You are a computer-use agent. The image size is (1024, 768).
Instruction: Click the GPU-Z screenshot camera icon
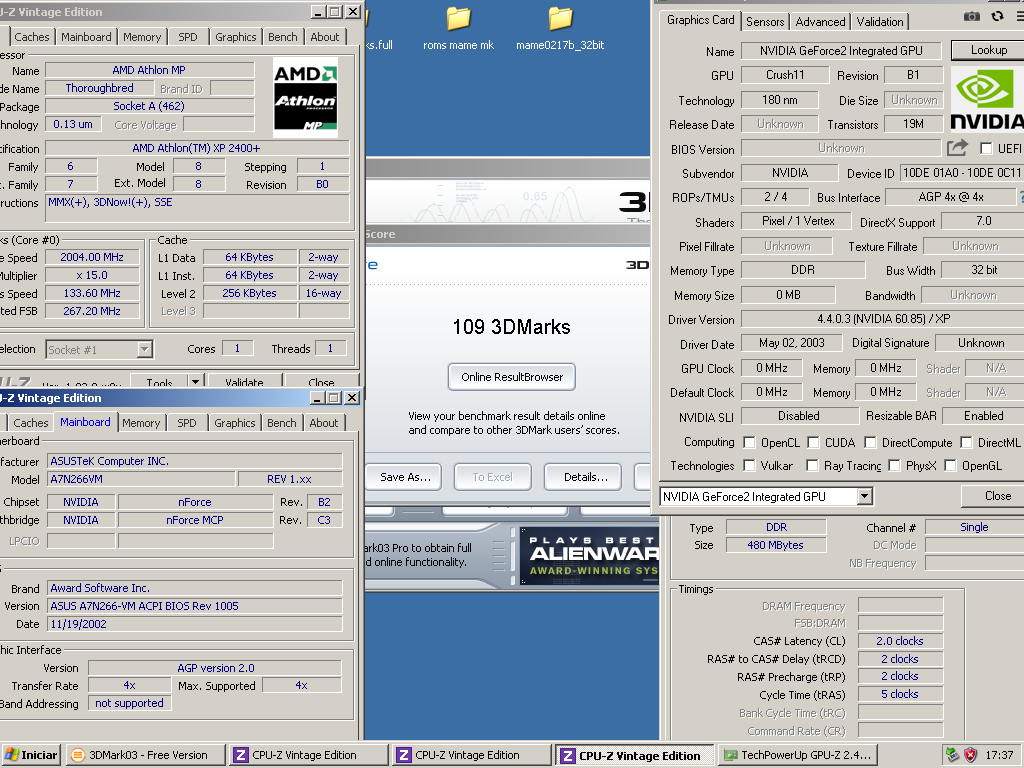pos(972,16)
